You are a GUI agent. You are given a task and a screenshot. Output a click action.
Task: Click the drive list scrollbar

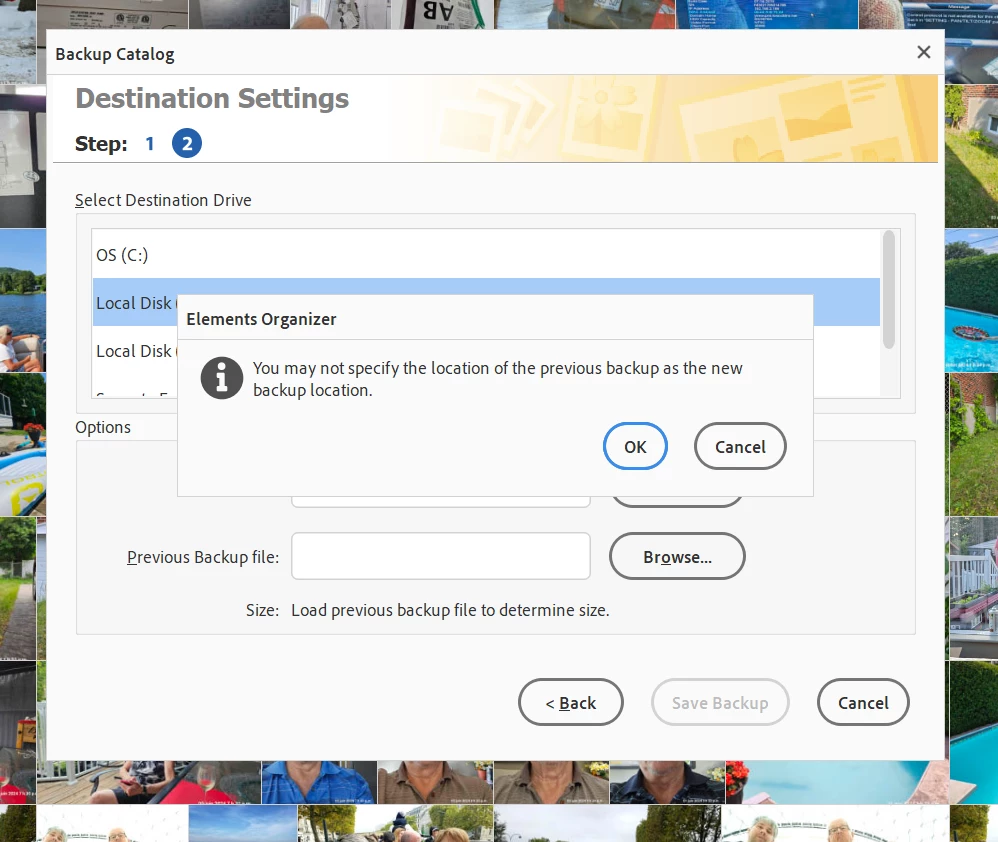pyautogui.click(x=889, y=290)
